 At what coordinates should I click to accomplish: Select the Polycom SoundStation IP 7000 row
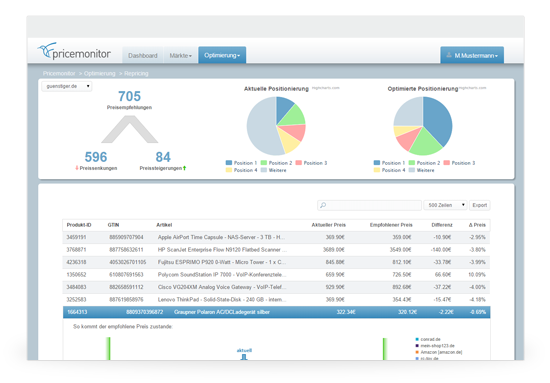(276, 275)
